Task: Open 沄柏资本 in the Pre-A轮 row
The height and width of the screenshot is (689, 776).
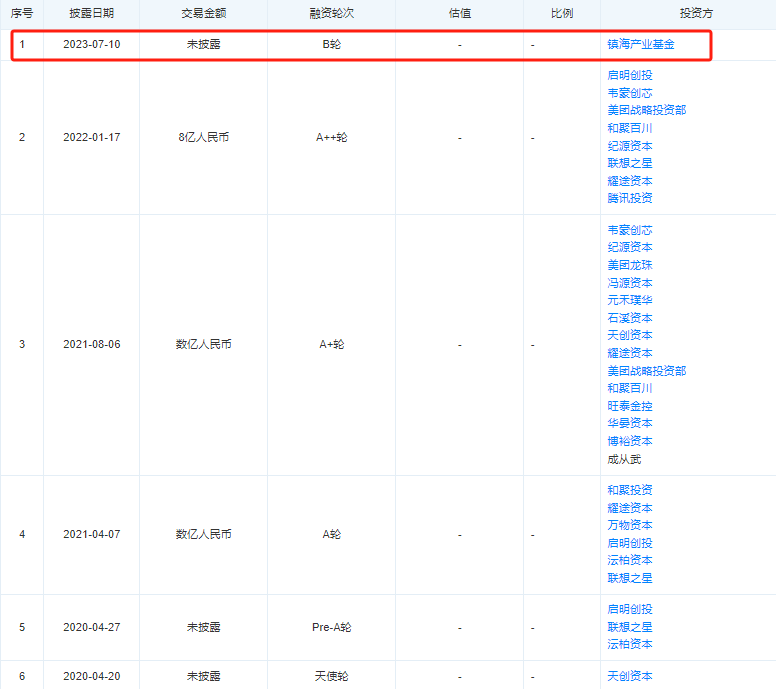Action: [630, 645]
